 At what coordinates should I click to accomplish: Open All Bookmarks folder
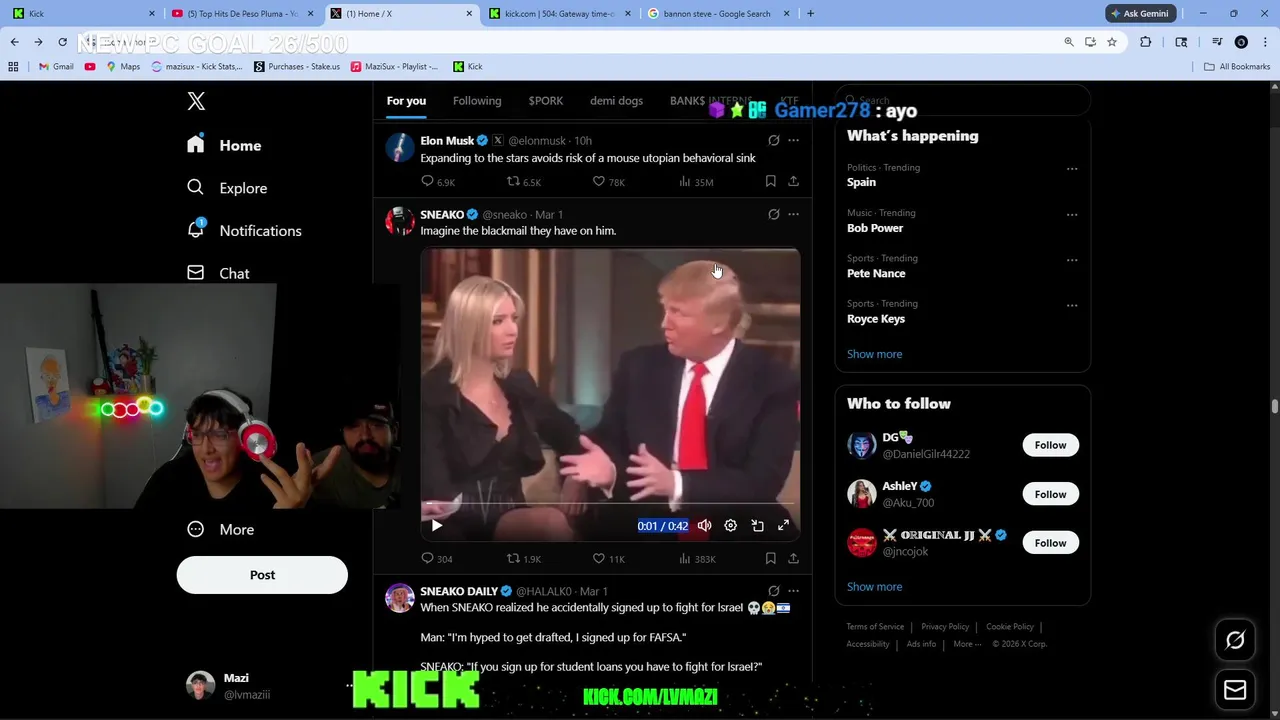pos(1237,67)
